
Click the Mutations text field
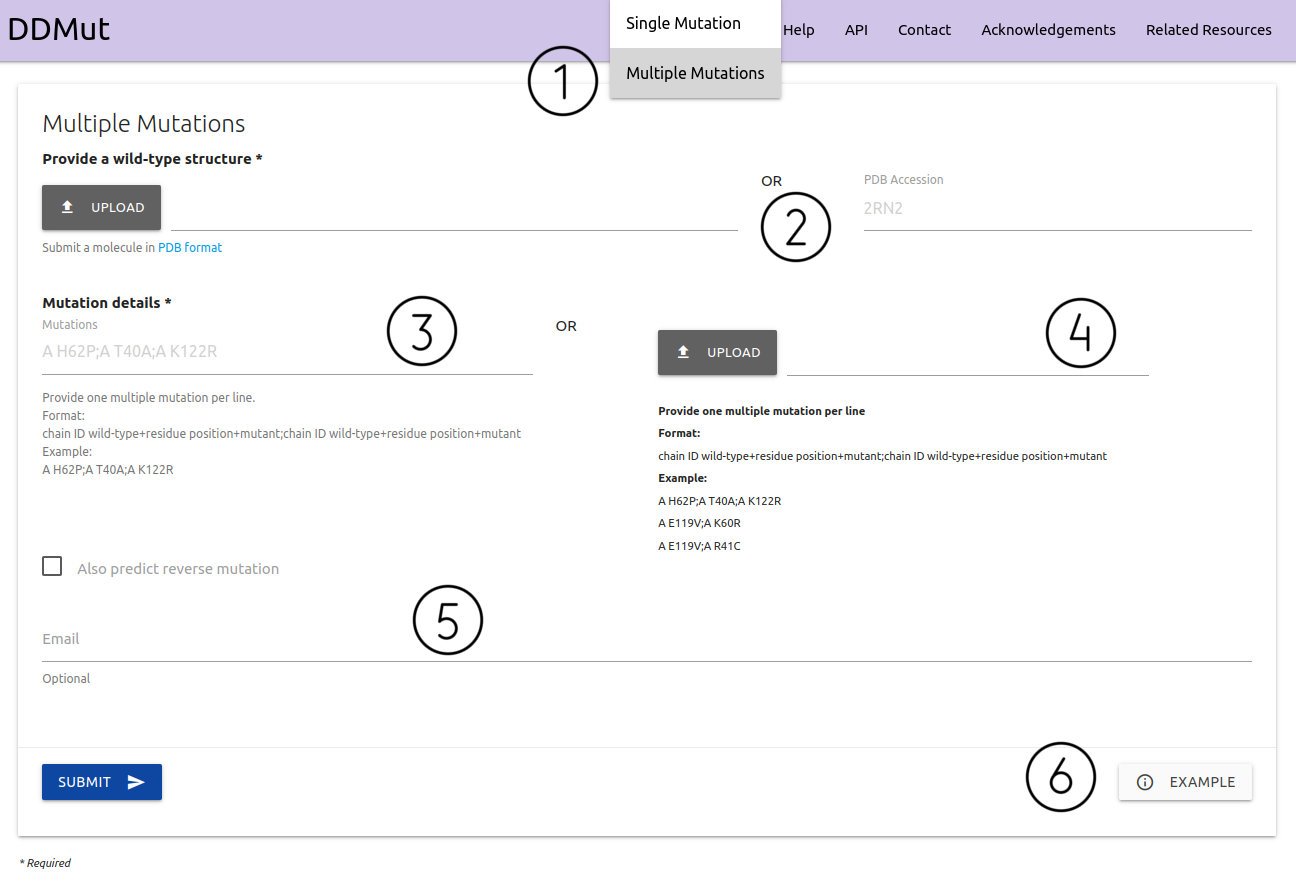tap(287, 351)
